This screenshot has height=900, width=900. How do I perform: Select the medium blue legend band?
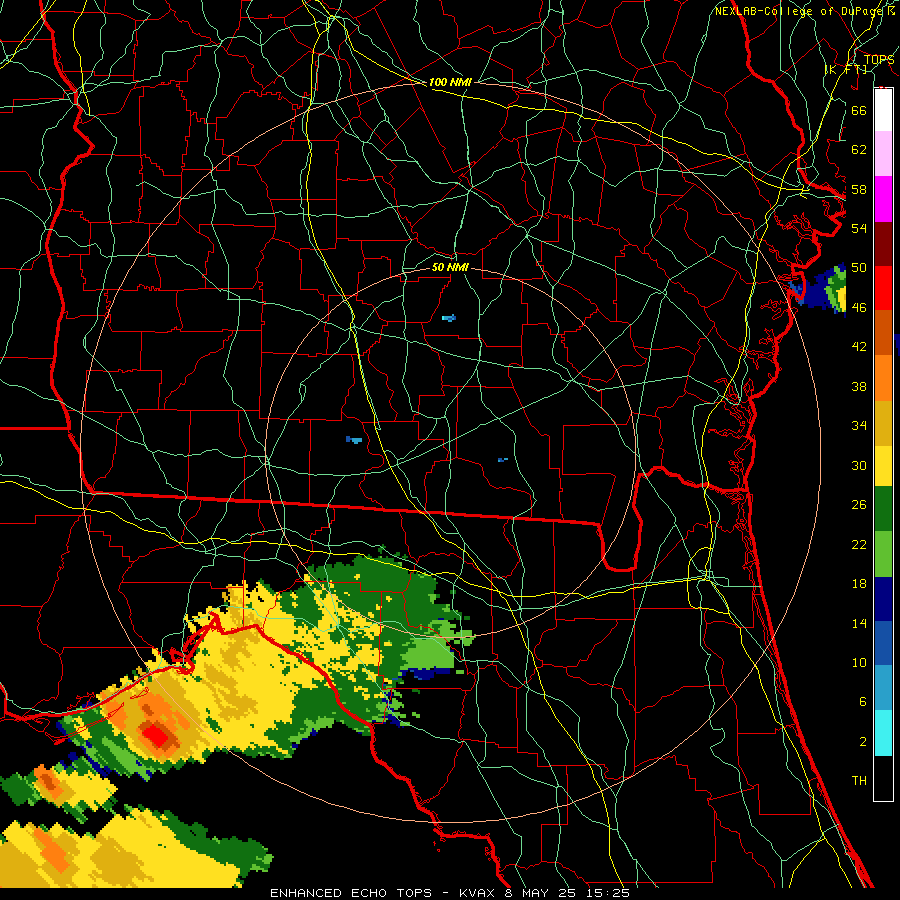pos(883,643)
